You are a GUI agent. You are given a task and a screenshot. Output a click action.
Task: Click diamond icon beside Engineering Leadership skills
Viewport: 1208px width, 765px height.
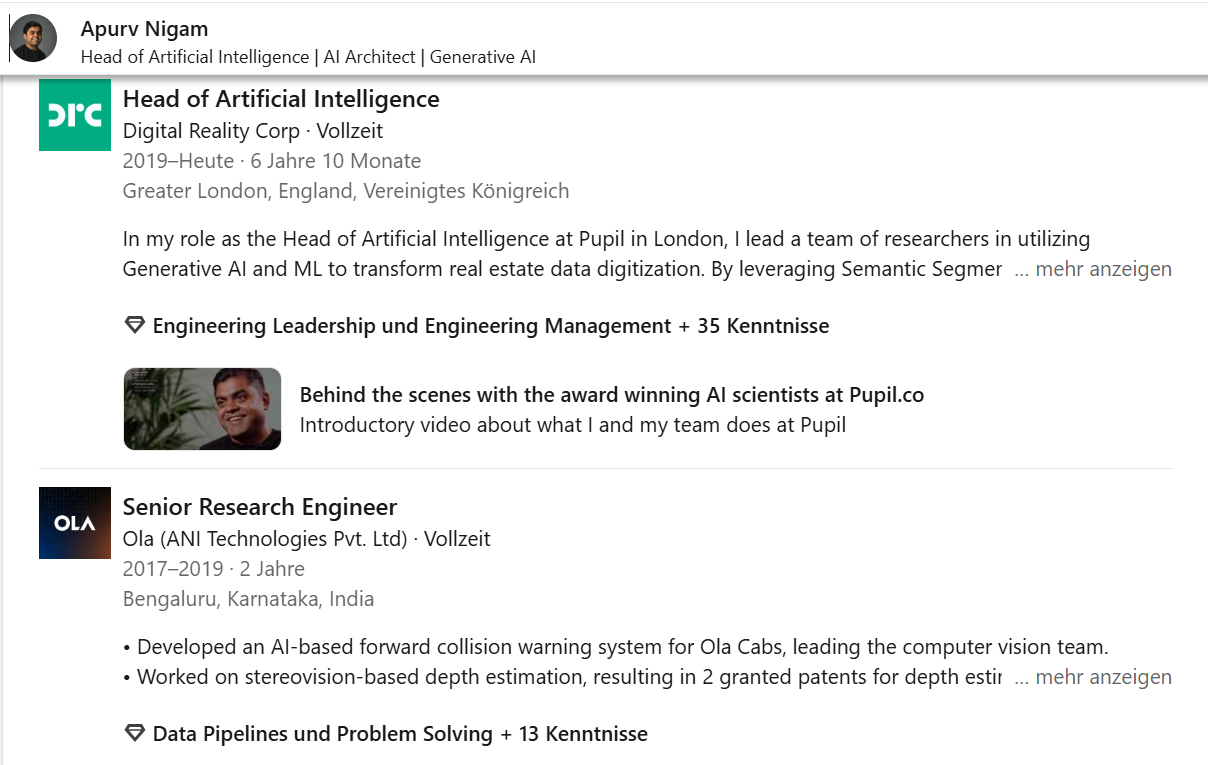tap(134, 326)
